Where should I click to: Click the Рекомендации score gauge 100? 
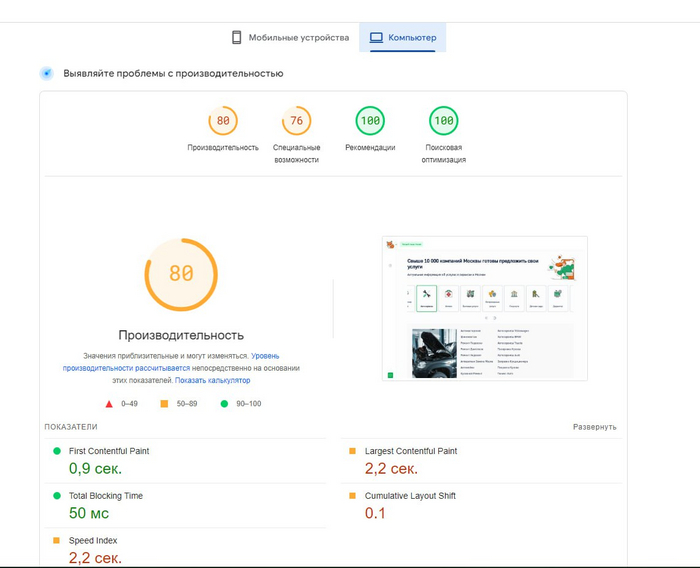370,122
